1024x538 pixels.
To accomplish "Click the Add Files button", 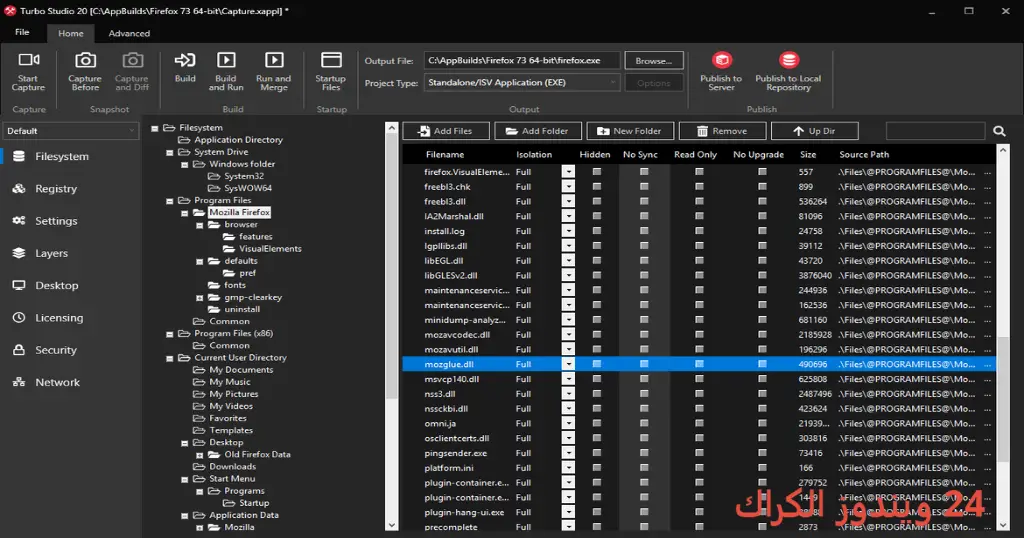I will tap(446, 131).
